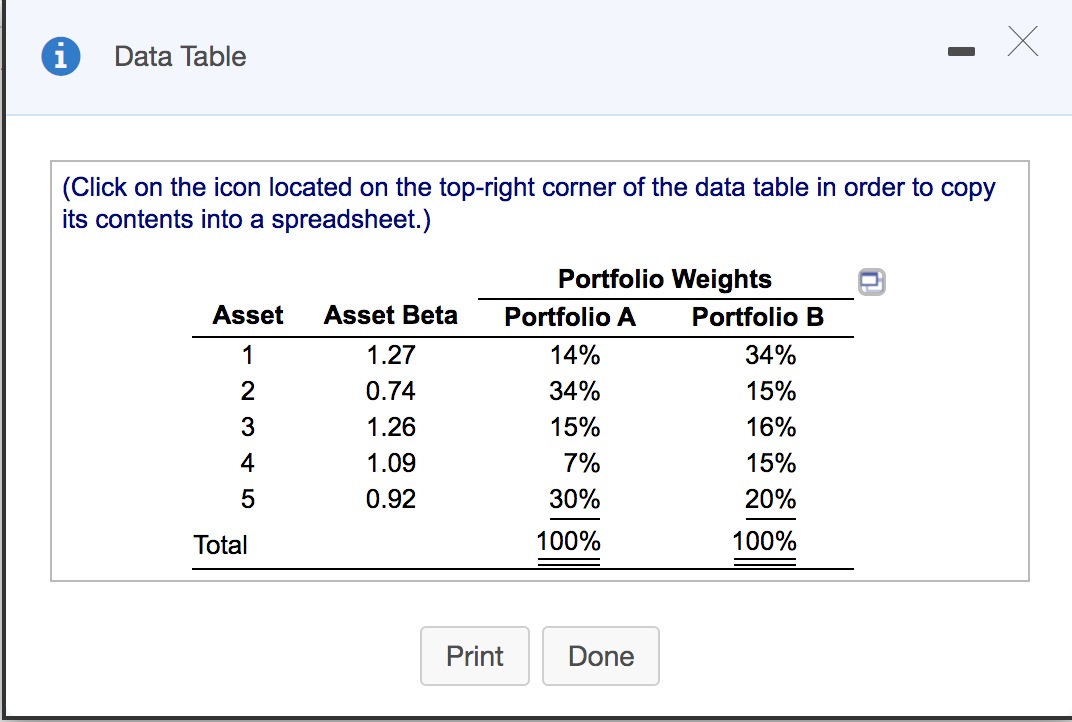This screenshot has width=1072, height=722.
Task: Select the 20% weight in Portfolio B
Action: (x=770, y=499)
